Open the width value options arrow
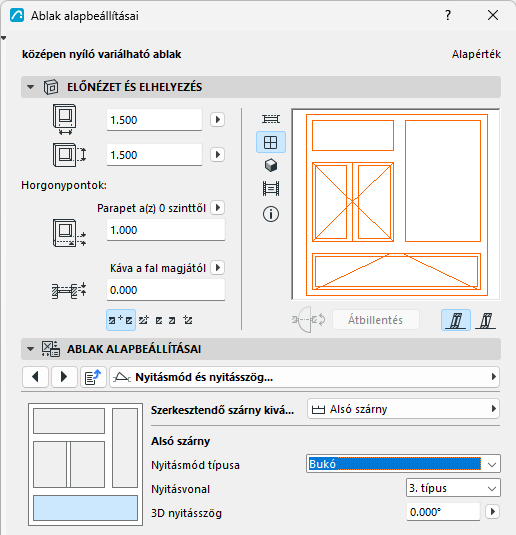This screenshot has width=516, height=535. [x=217, y=120]
